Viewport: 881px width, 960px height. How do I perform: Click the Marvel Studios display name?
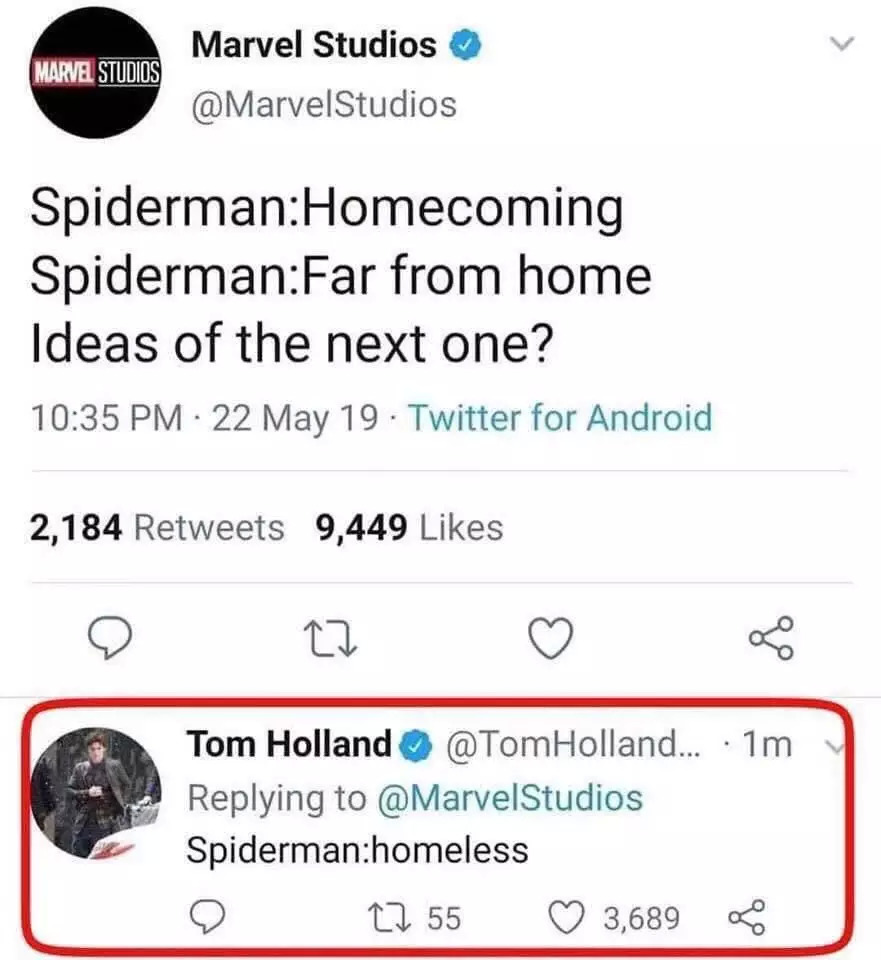pos(313,45)
